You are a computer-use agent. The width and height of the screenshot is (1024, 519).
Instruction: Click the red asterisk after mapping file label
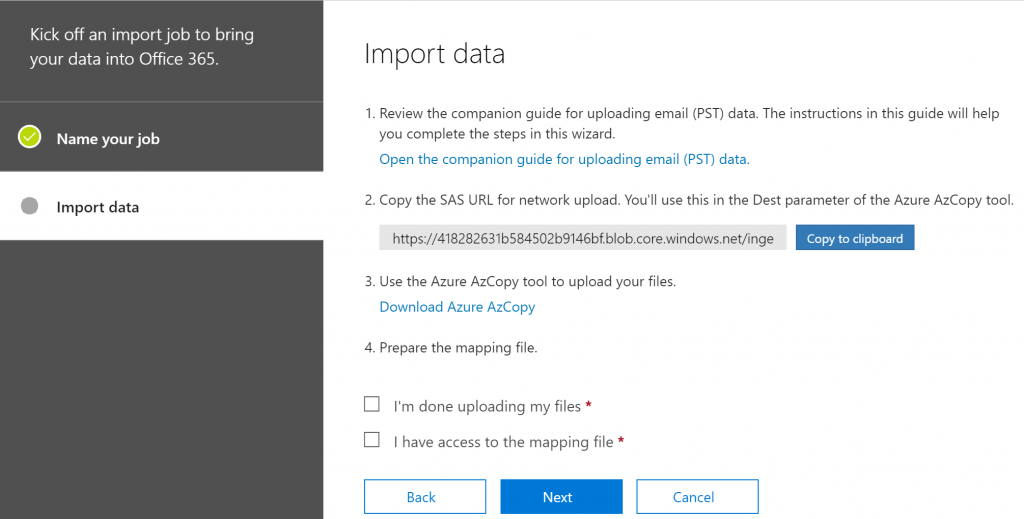(x=621, y=441)
